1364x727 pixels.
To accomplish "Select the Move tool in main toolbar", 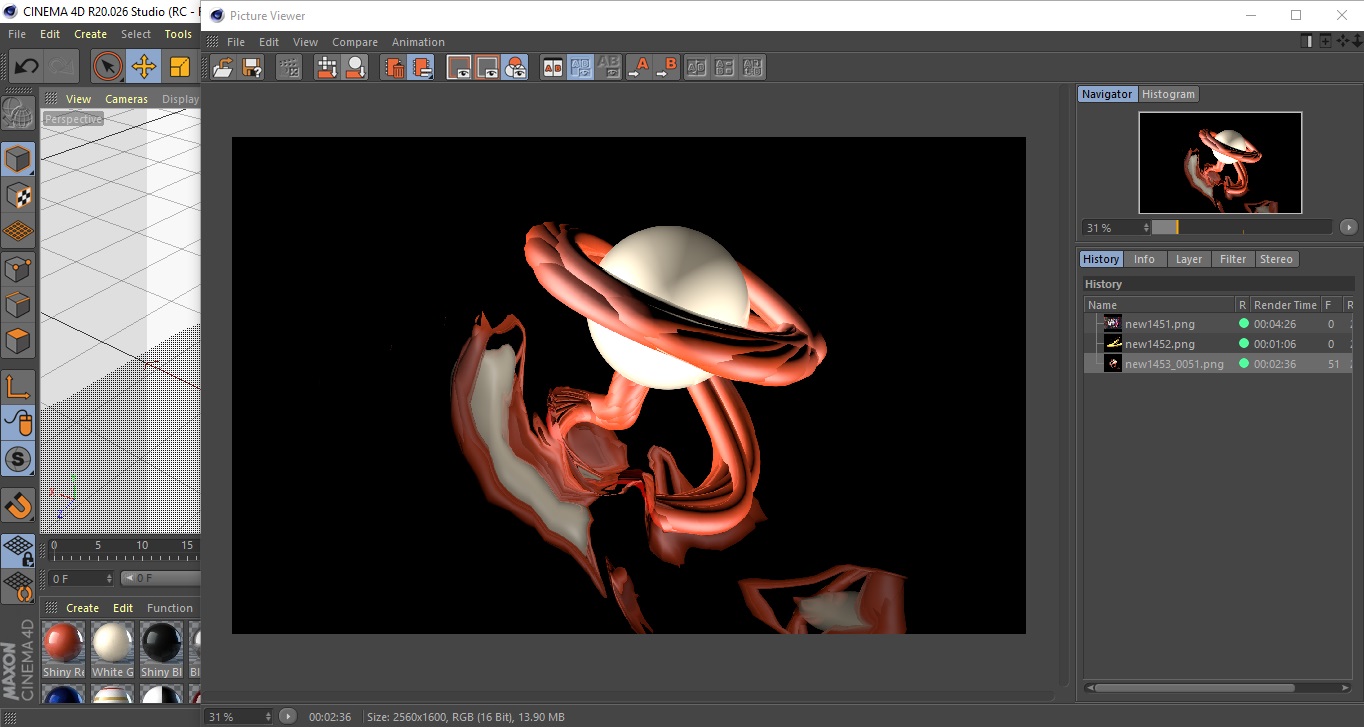I will click(x=144, y=67).
